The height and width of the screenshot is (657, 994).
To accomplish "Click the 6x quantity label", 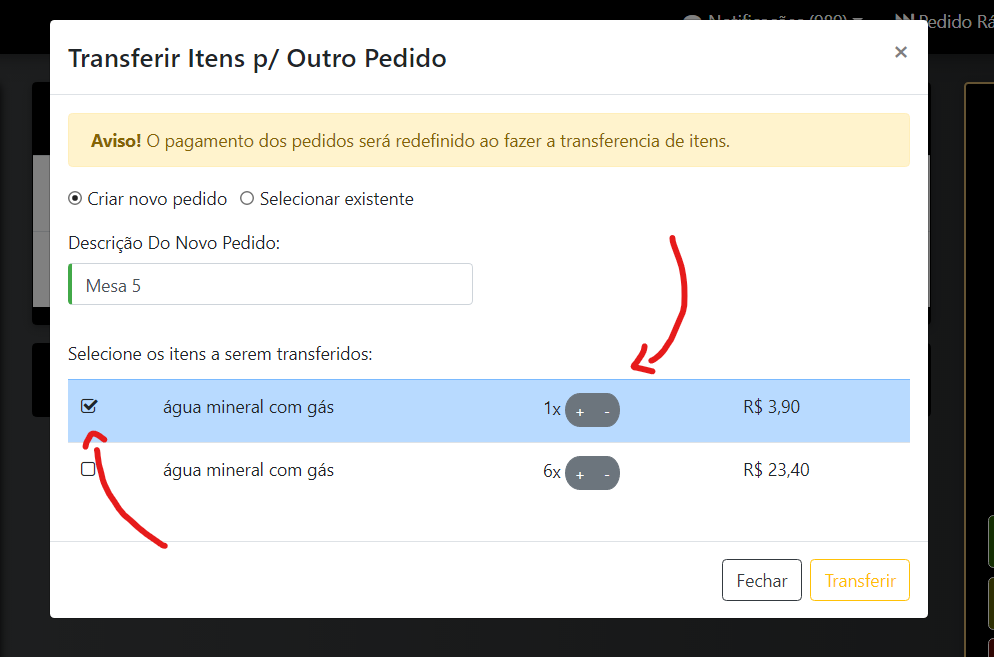I will (x=552, y=472).
